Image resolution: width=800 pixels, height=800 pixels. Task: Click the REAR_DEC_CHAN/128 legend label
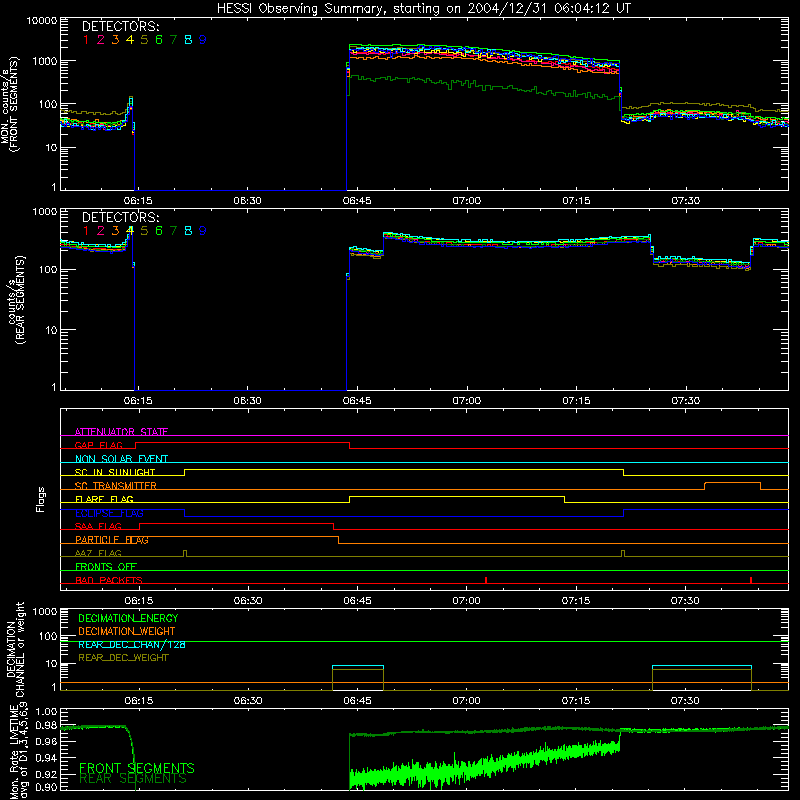[132, 644]
